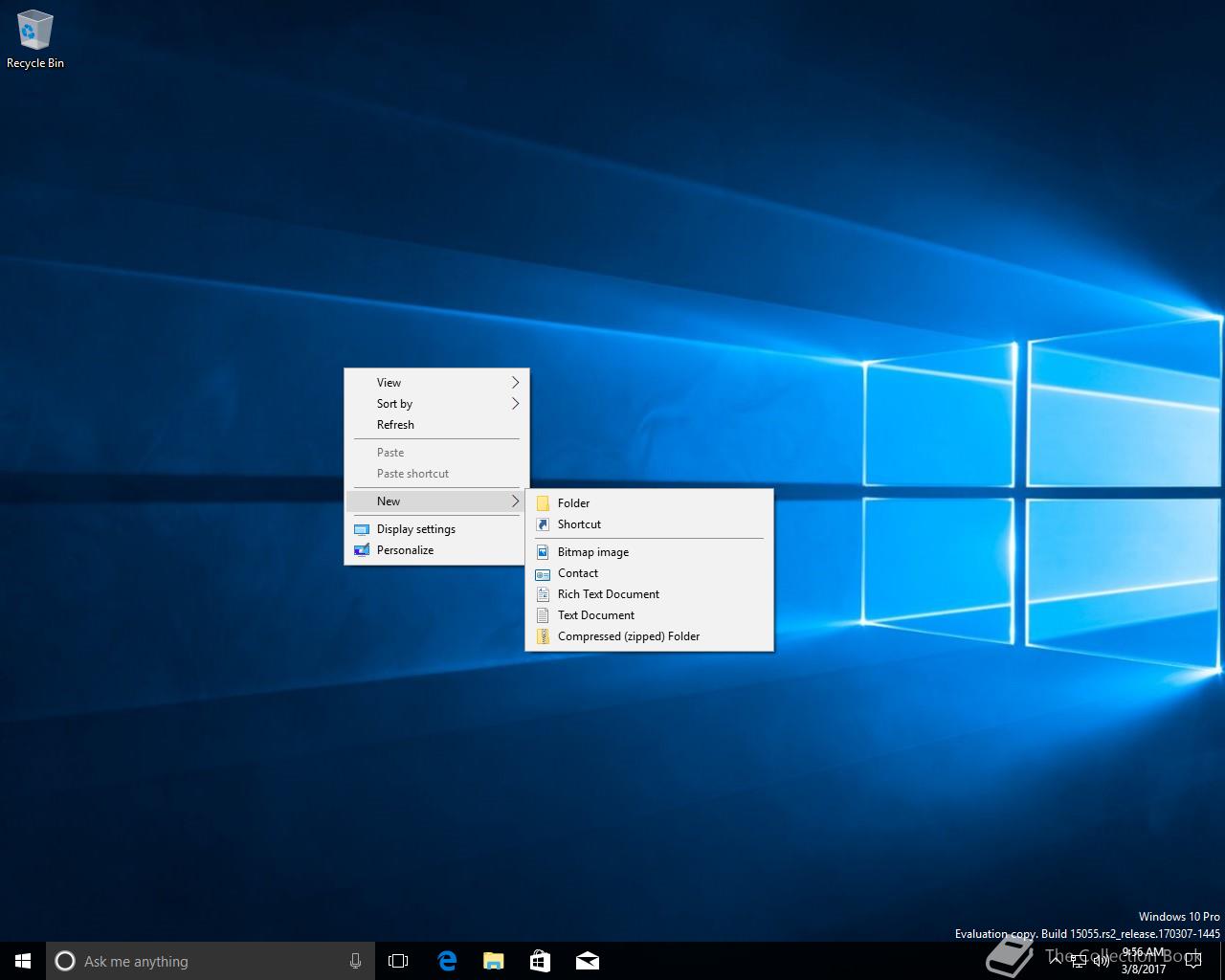Open the Action Center notifications icon

1193,961
